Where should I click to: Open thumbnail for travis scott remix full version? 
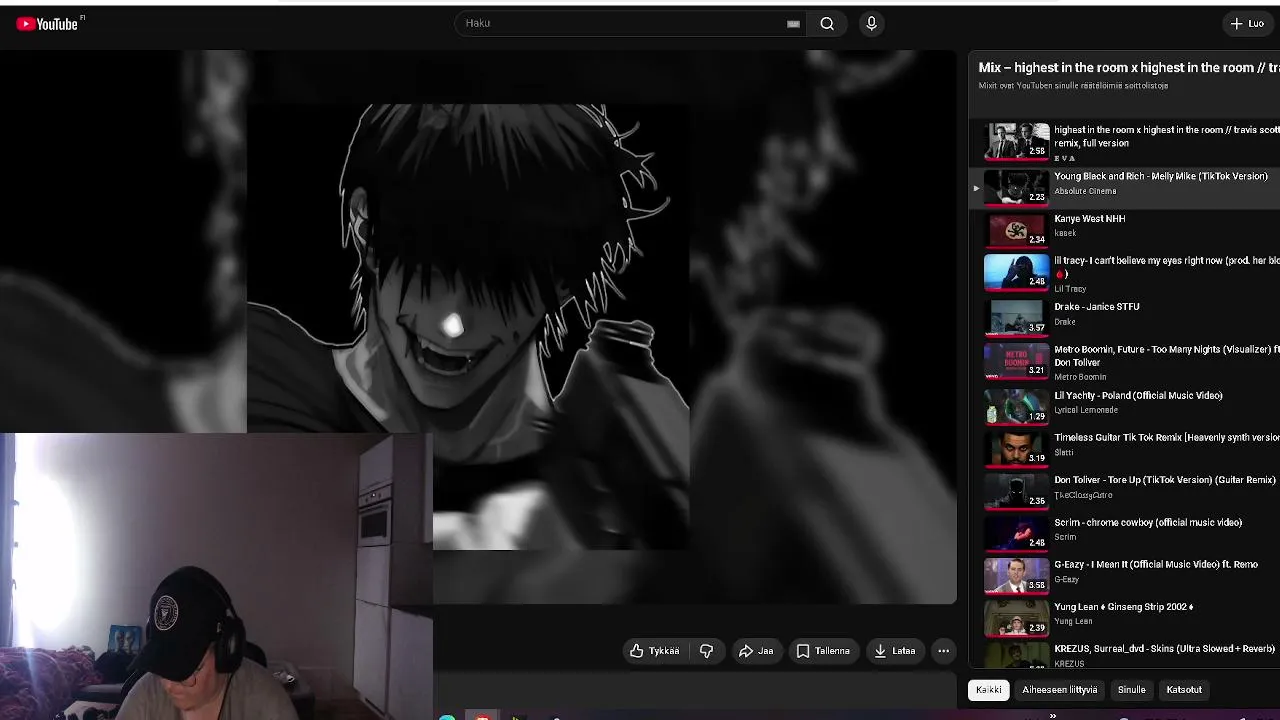(1017, 141)
